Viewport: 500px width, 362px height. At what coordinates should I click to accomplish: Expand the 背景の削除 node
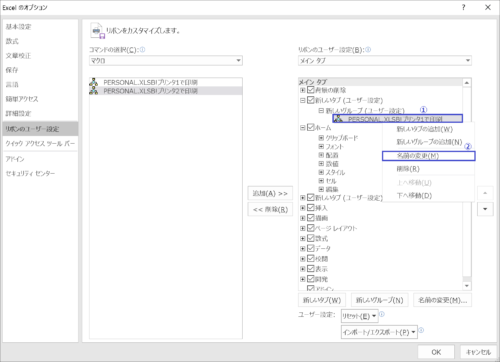point(303,90)
